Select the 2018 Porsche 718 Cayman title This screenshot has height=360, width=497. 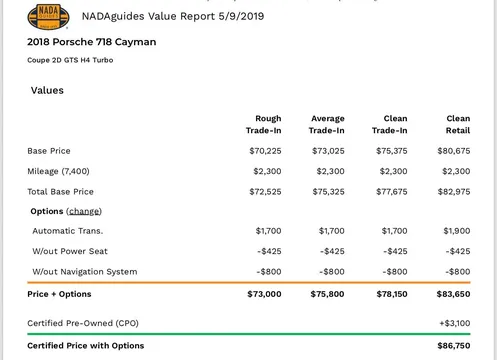click(x=92, y=42)
